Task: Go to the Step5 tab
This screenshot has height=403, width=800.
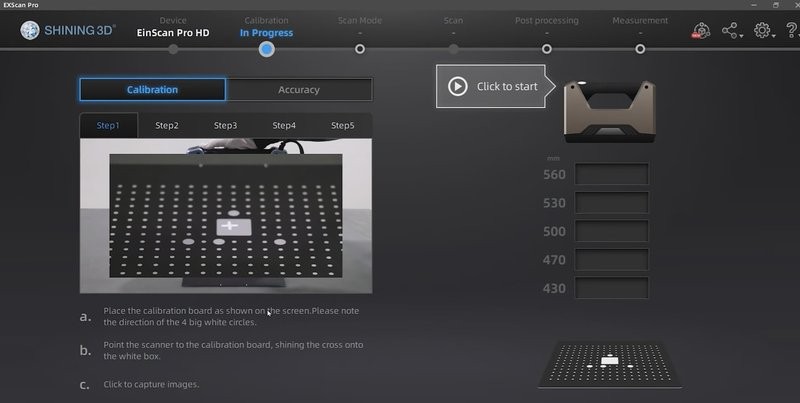Action: (x=343, y=126)
